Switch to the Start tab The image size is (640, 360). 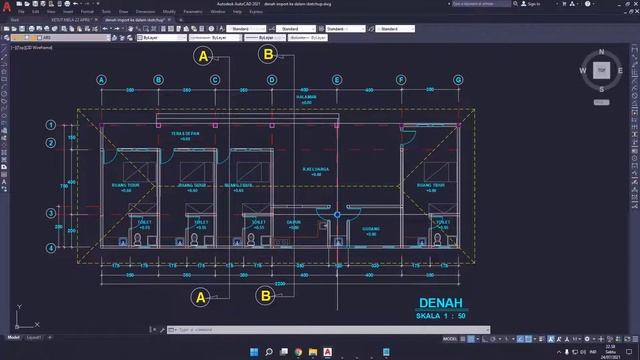tap(15, 20)
